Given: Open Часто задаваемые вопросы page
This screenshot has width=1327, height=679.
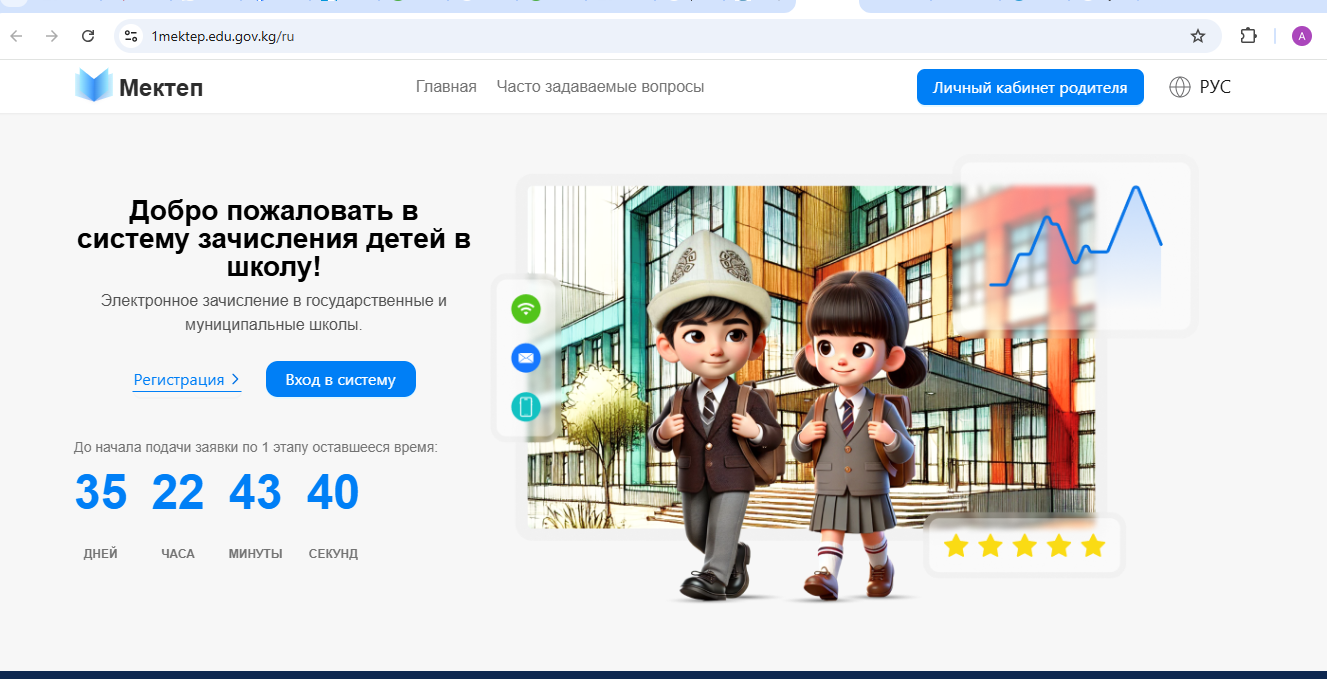Looking at the screenshot, I should 600,87.
